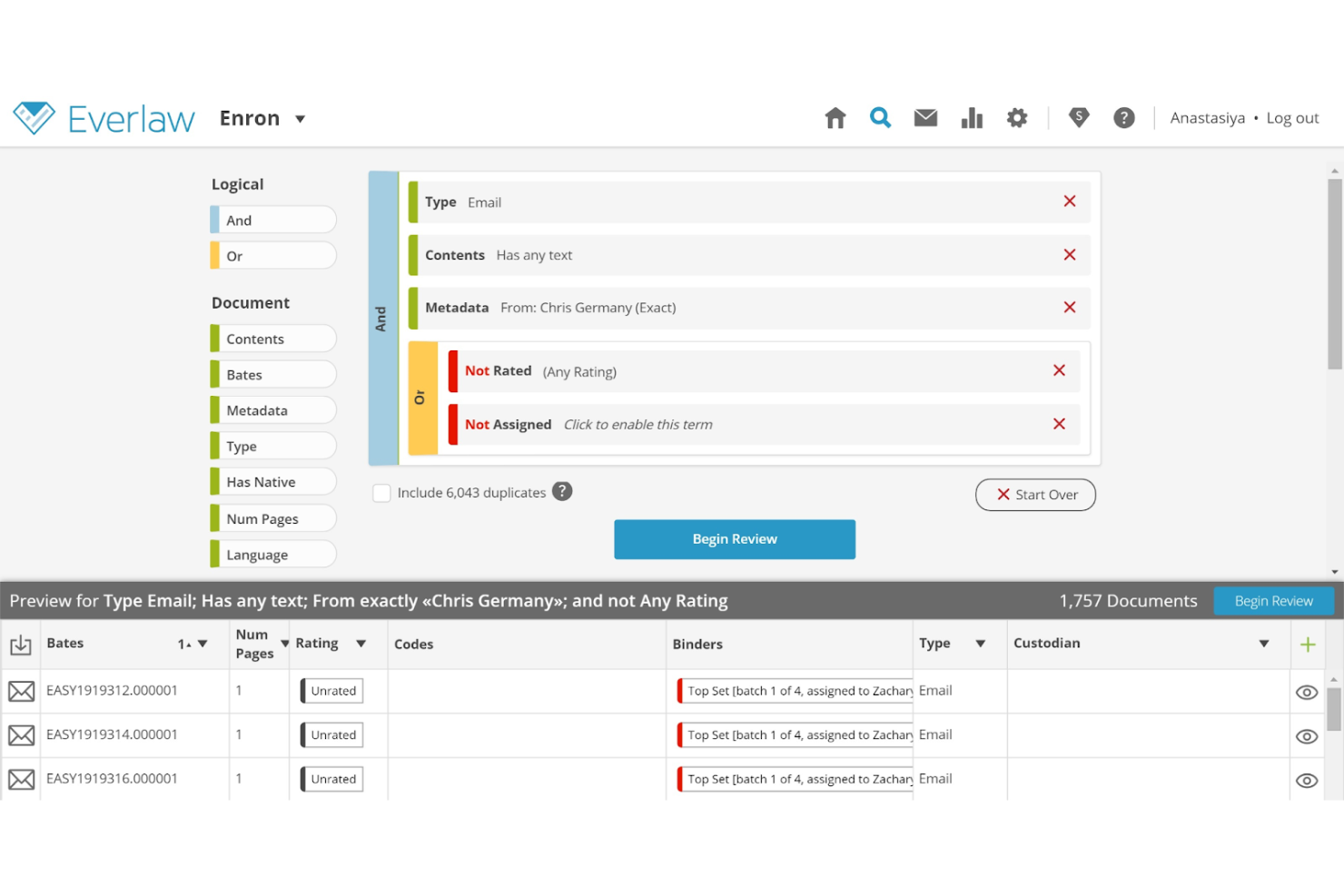The height and width of the screenshot is (896, 1344).
Task: Click Begin Review in the preview bar
Action: tap(1273, 601)
